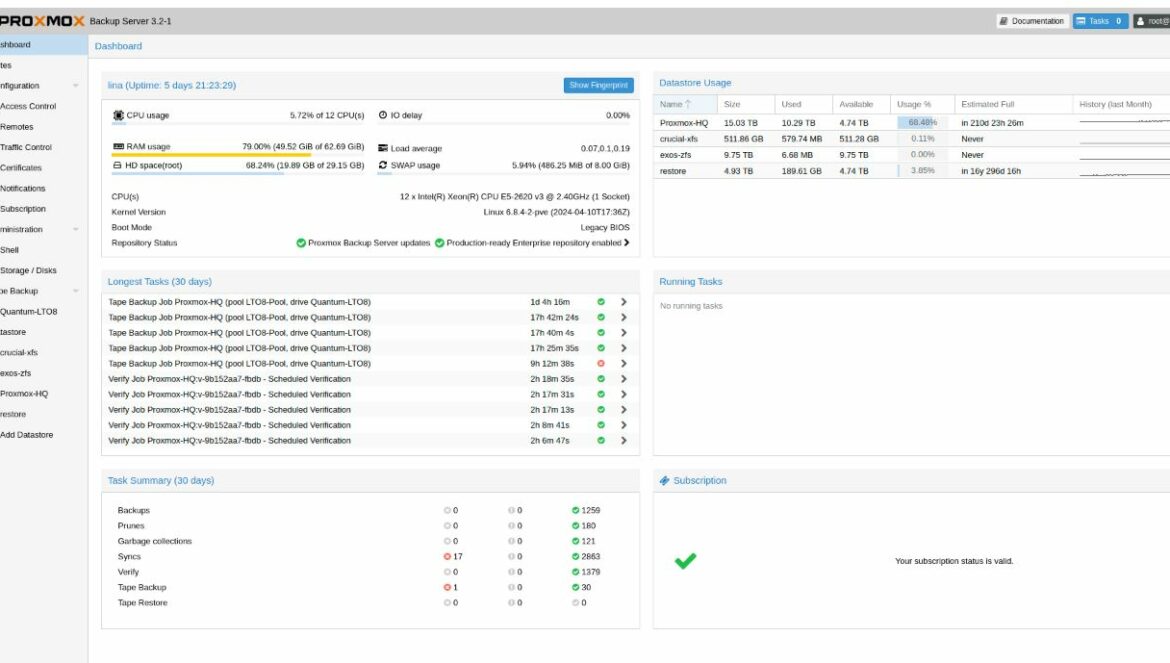Image resolution: width=1170 pixels, height=663 pixels.
Task: Collapse the Configuration sidebar section
Action: click(75, 86)
